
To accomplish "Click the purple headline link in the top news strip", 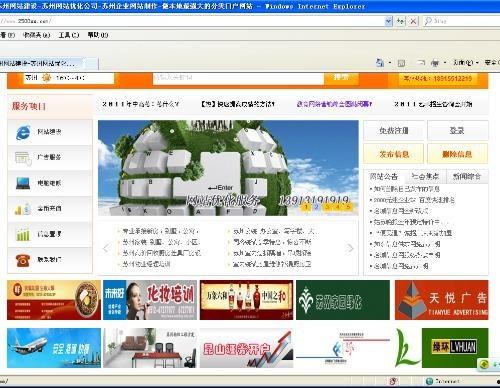I will [x=334, y=104].
